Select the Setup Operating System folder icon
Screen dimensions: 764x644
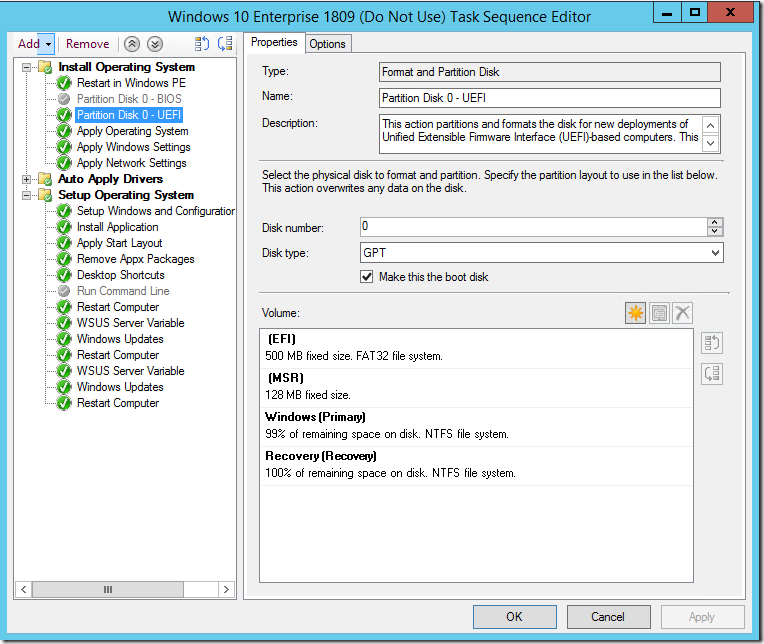click(45, 195)
